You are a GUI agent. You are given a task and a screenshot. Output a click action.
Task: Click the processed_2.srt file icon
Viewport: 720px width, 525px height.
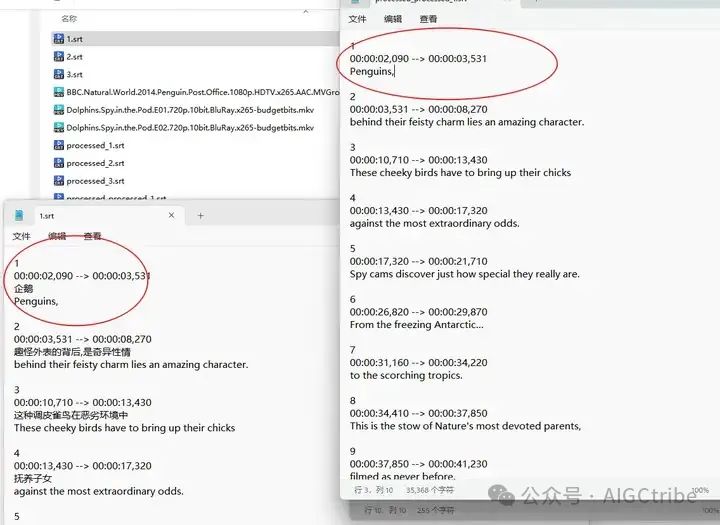(58, 163)
